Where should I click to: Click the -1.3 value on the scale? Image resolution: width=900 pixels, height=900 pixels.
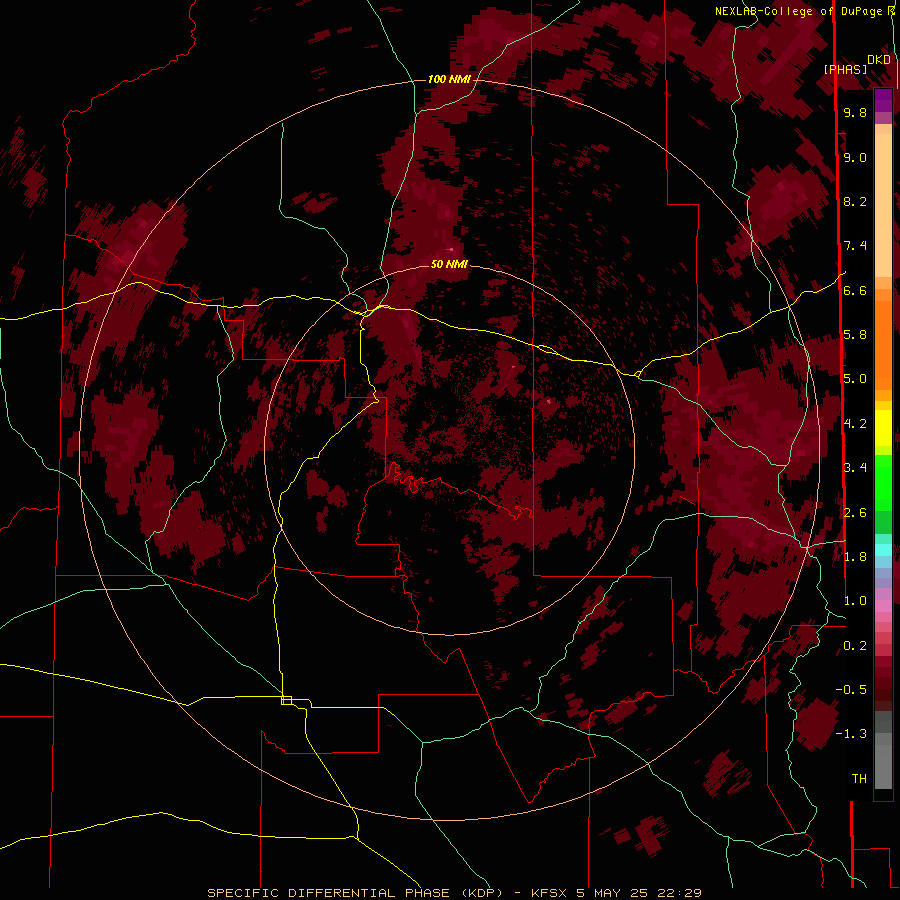(x=851, y=734)
